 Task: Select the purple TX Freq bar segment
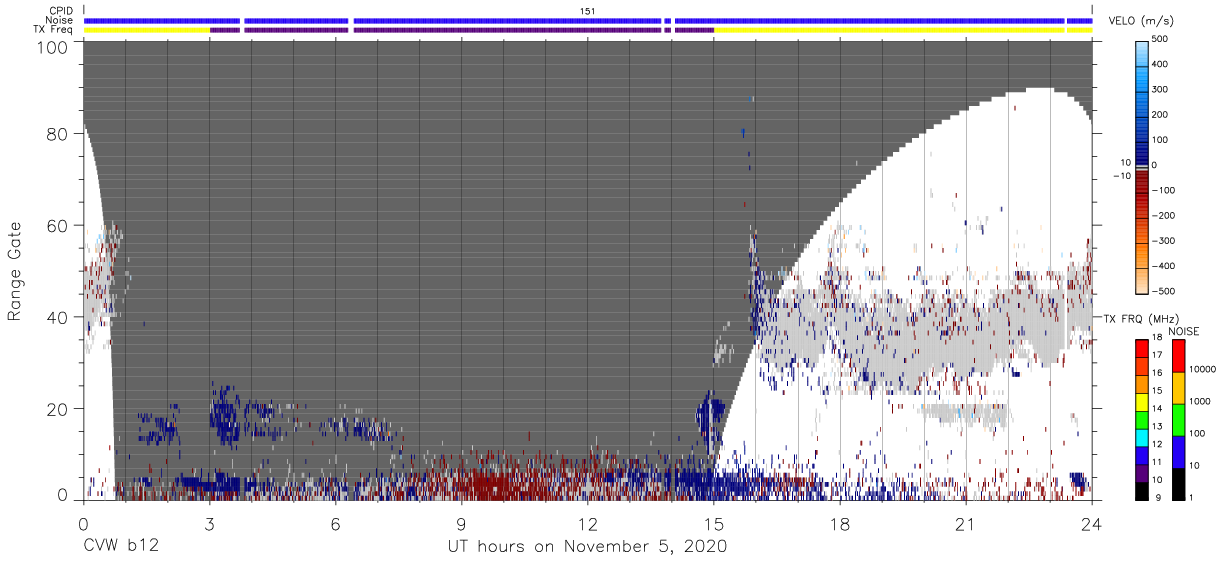pos(462,30)
